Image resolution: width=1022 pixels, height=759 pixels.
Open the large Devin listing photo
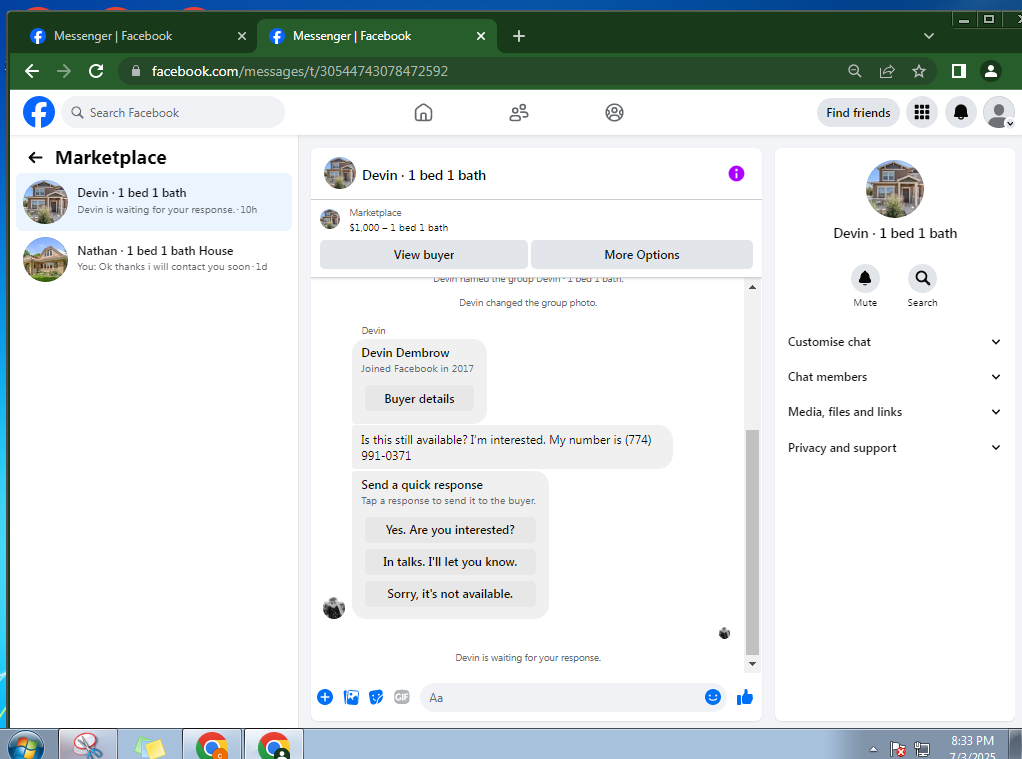pos(894,189)
